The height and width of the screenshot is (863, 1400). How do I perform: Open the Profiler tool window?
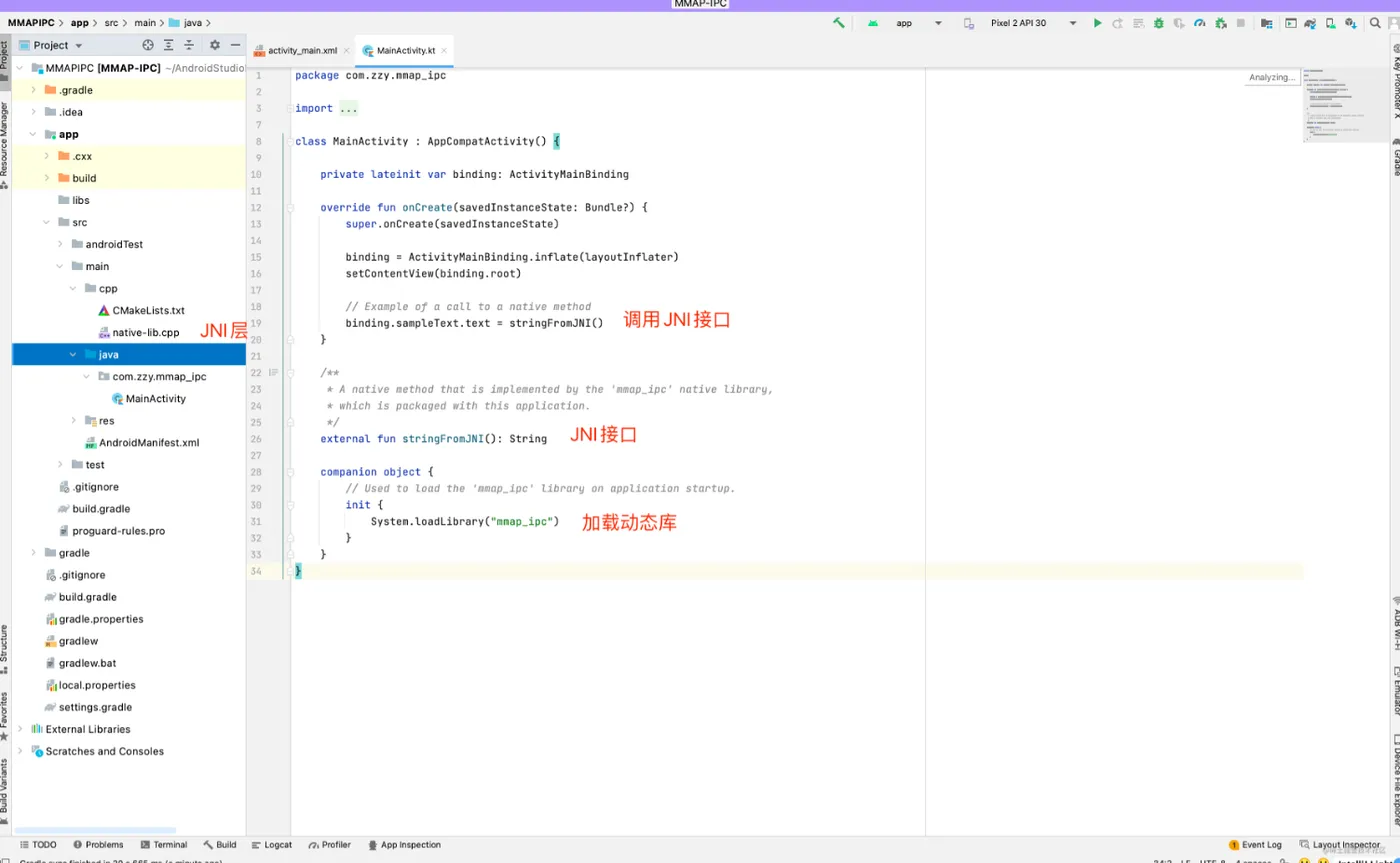click(330, 845)
